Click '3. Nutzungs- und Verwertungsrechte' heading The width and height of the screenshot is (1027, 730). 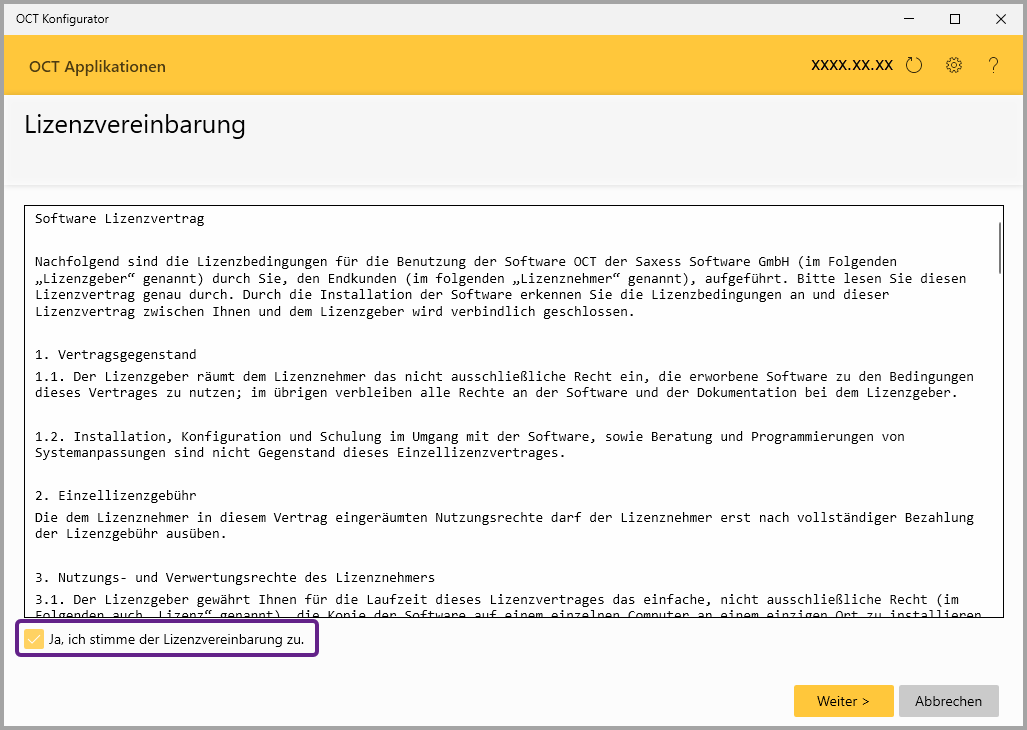click(x=234, y=578)
